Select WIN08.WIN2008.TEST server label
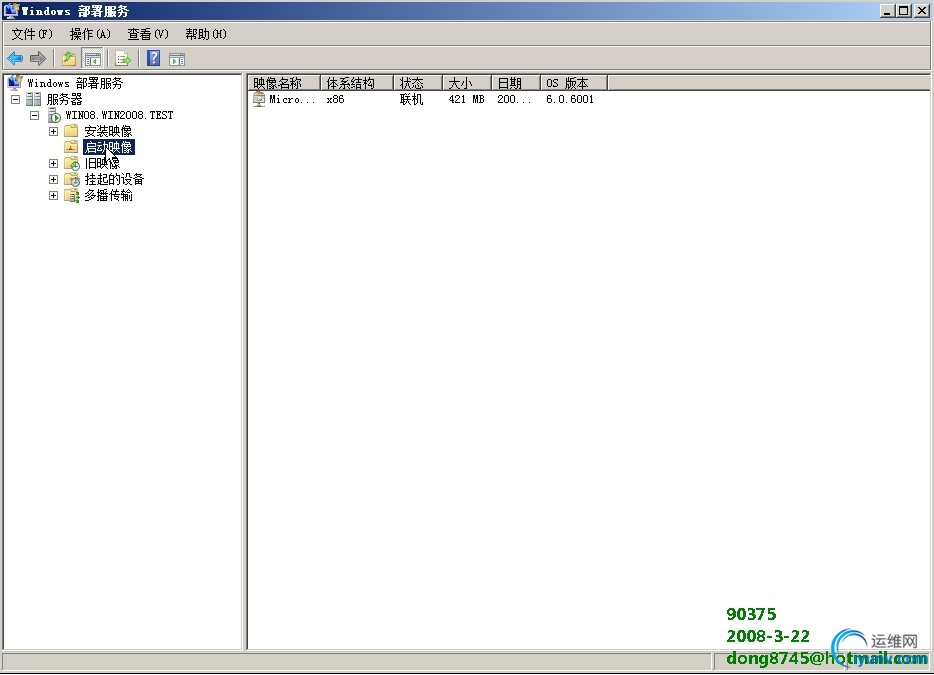 pyautogui.click(x=119, y=115)
